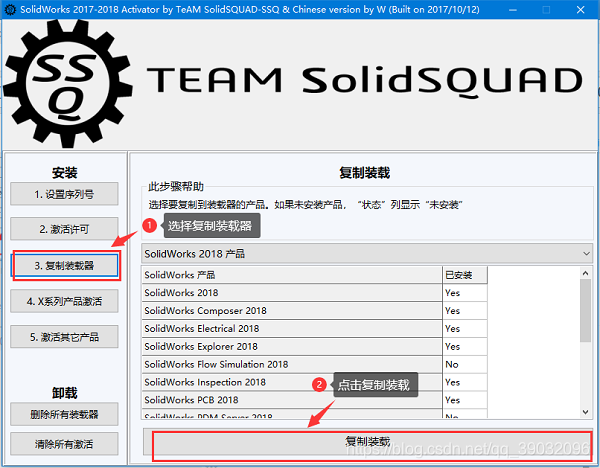
Task: Select the 'SolidWorks Explorer 2018' row
Action: [x=315, y=346]
